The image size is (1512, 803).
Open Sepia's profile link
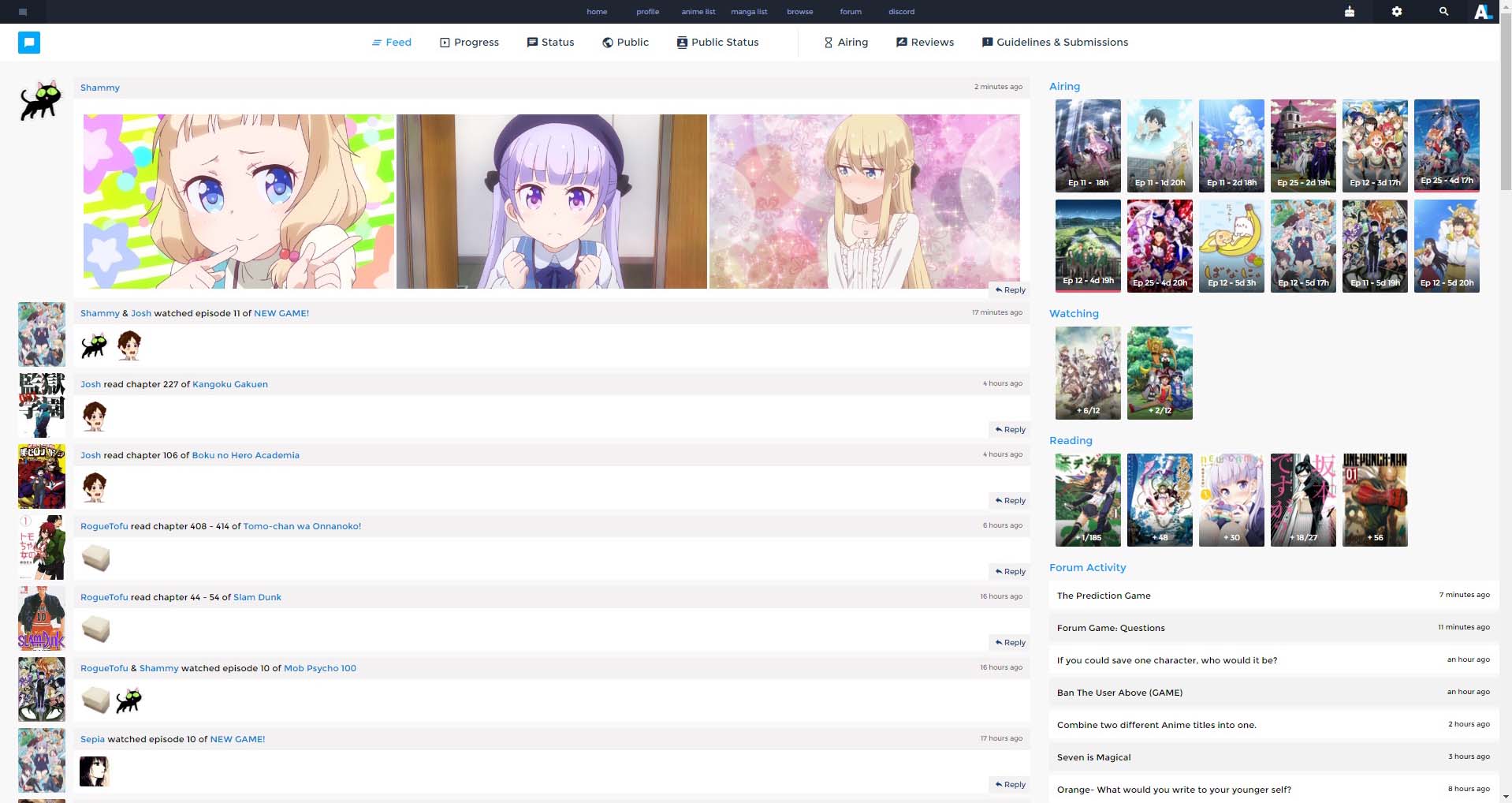click(92, 739)
